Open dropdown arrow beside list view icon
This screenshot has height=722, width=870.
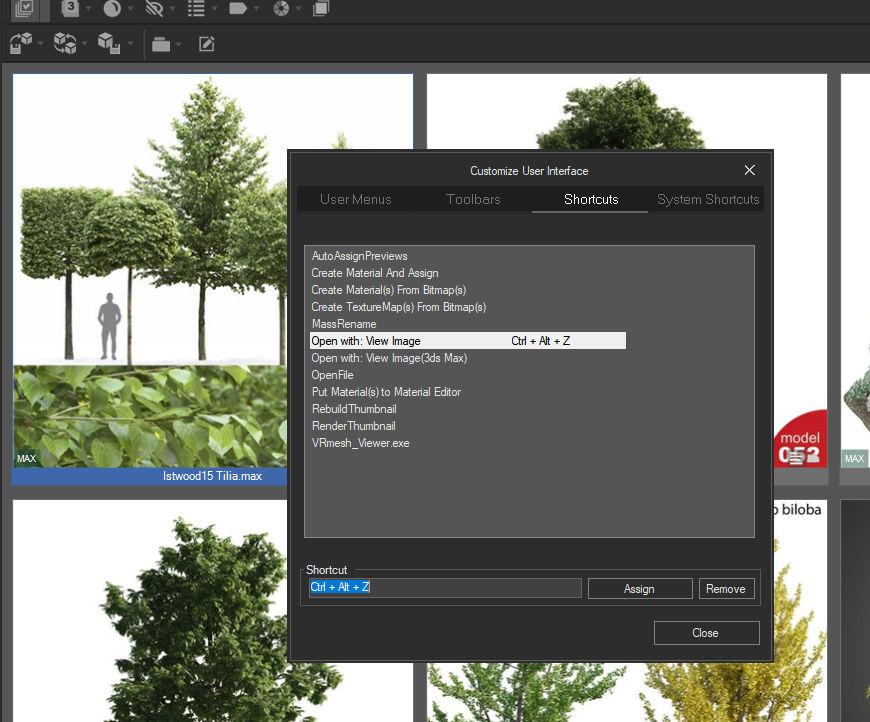point(214,8)
